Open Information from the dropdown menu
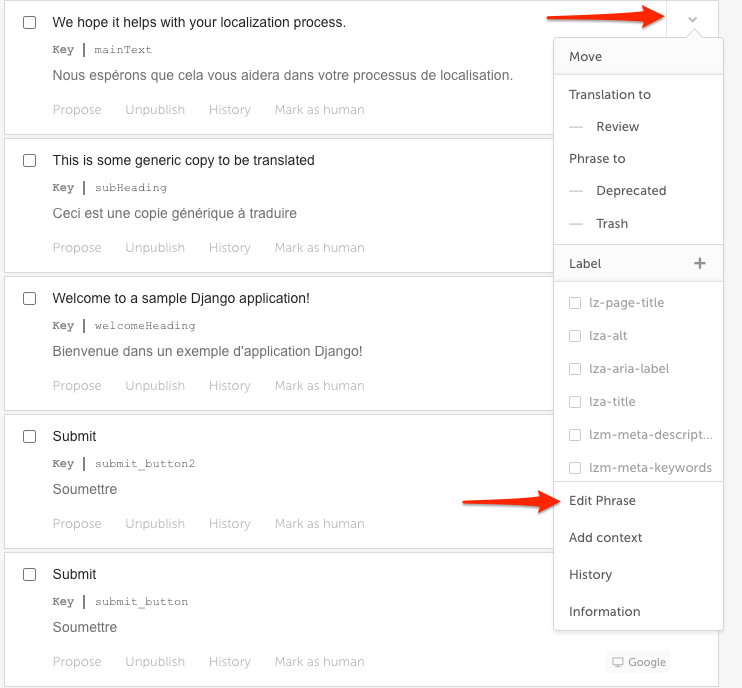Viewport: 742px width, 688px height. [x=604, y=611]
